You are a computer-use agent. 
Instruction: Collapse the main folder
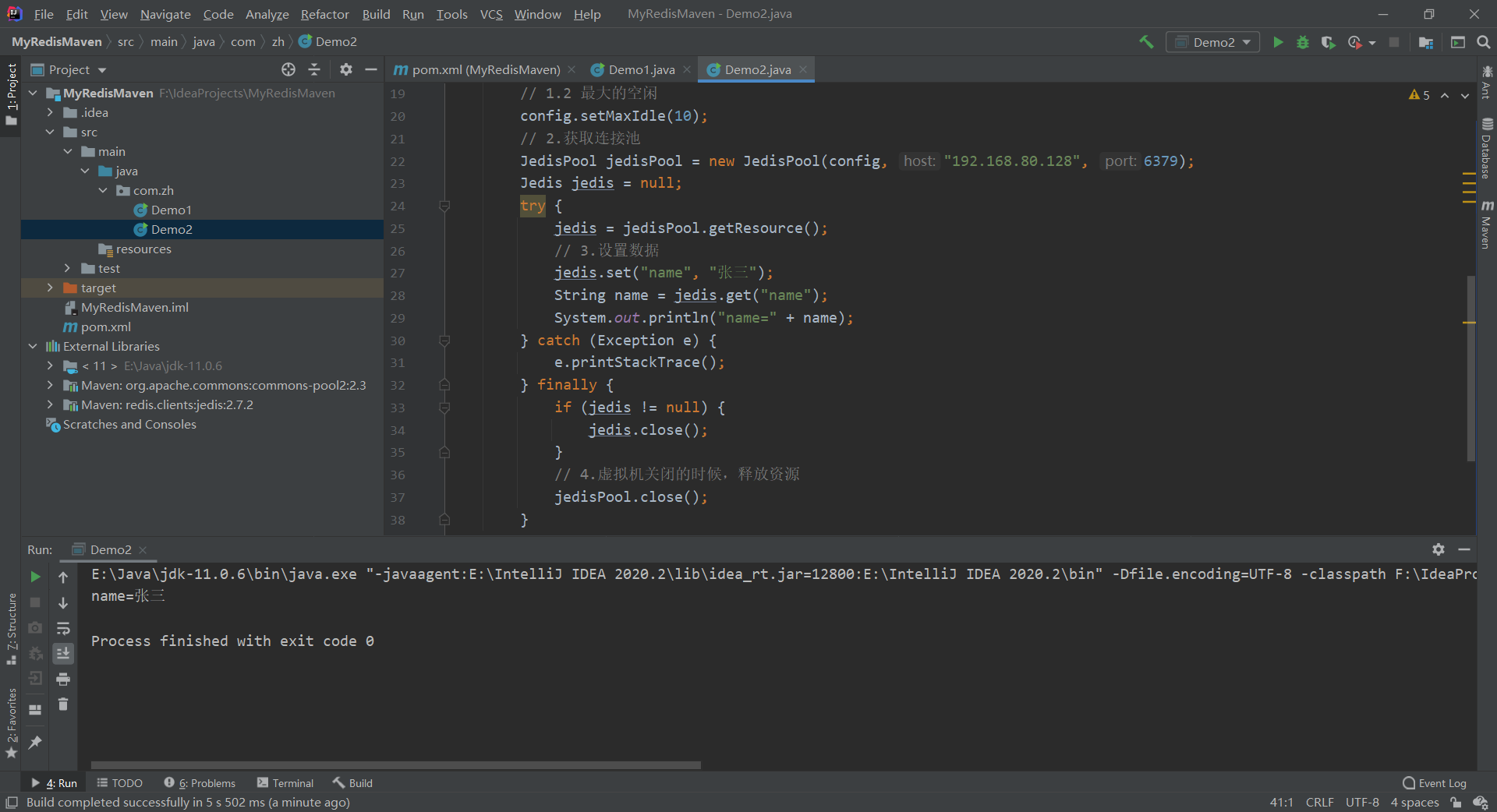68,152
